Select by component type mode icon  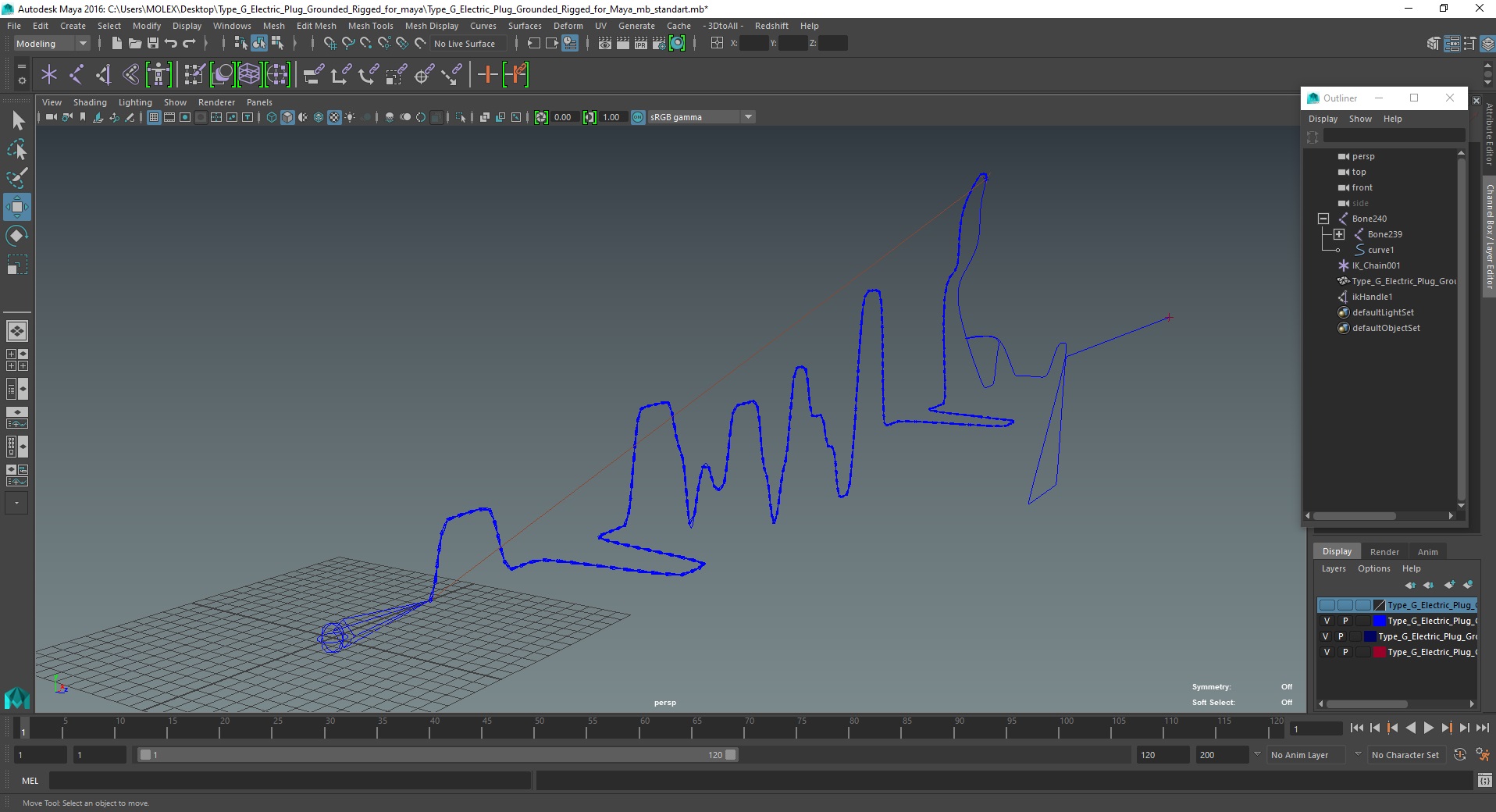(x=277, y=43)
